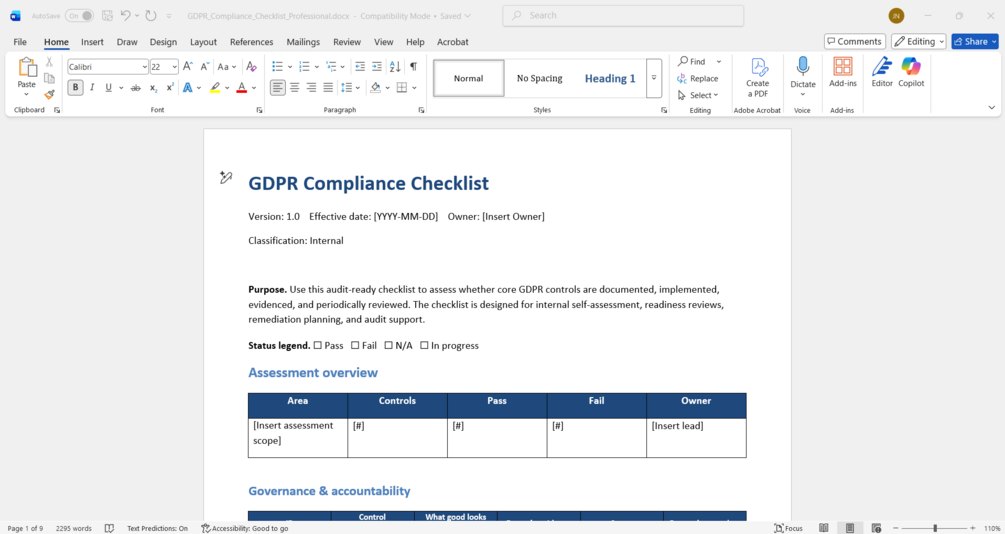Click the Save icon in title bar
The height and width of the screenshot is (534, 1005).
click(x=108, y=15)
